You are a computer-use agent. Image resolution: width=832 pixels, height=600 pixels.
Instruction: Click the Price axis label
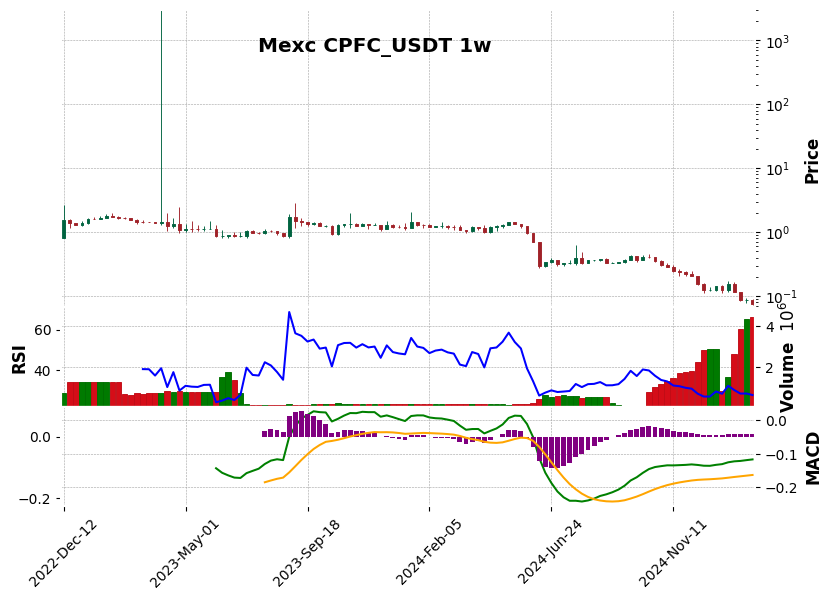(812, 162)
